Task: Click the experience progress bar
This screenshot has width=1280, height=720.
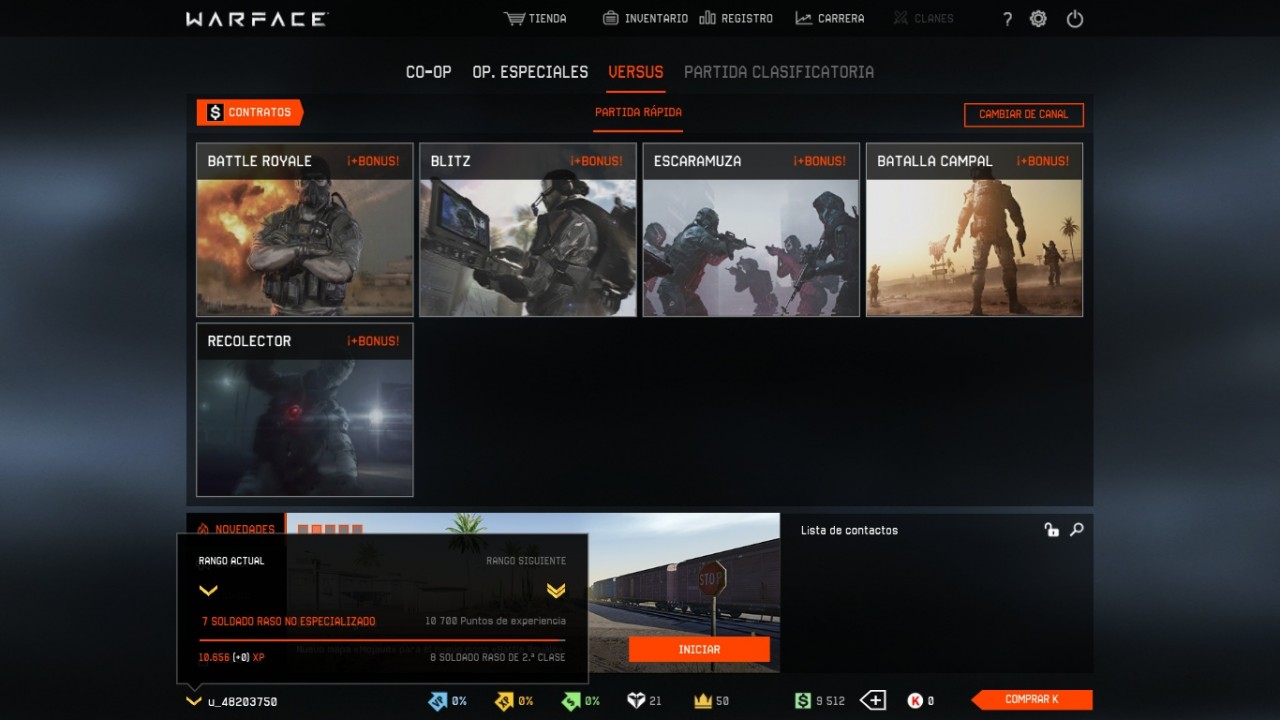Action: tap(382, 640)
